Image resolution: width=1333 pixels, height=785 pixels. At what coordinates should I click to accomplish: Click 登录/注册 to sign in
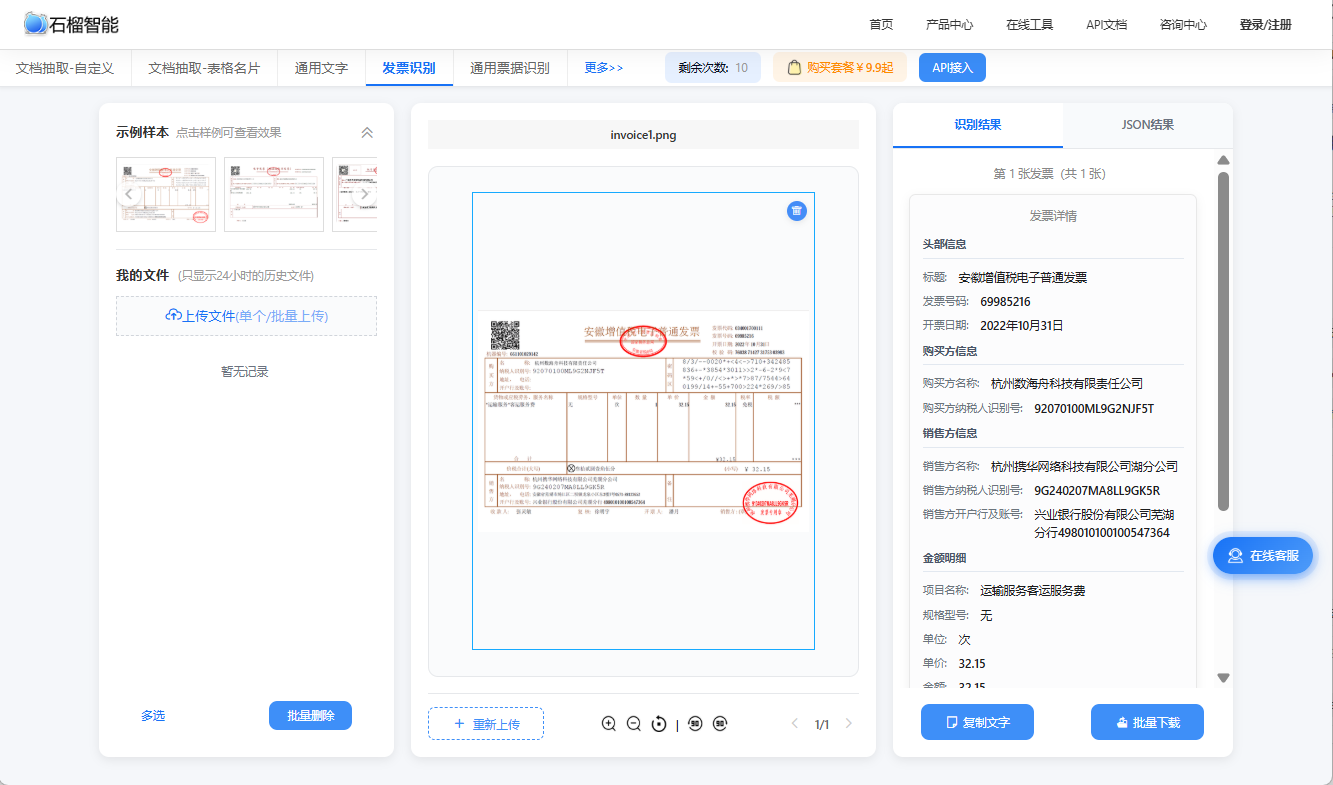pyautogui.click(x=1265, y=25)
